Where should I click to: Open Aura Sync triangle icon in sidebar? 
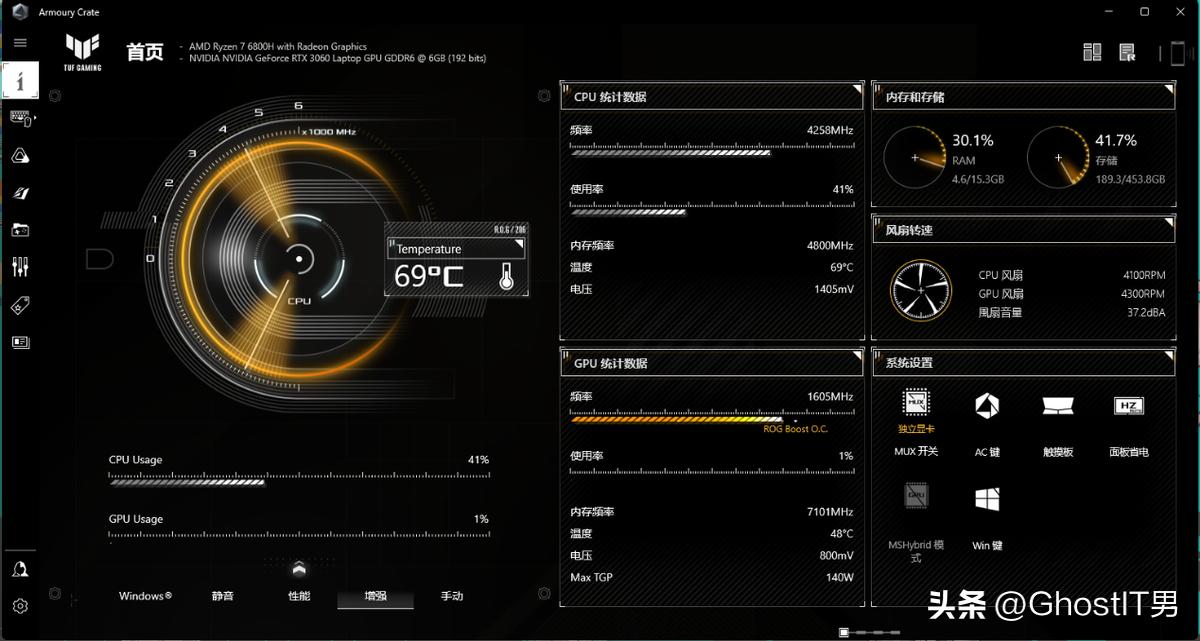pyautogui.click(x=20, y=155)
